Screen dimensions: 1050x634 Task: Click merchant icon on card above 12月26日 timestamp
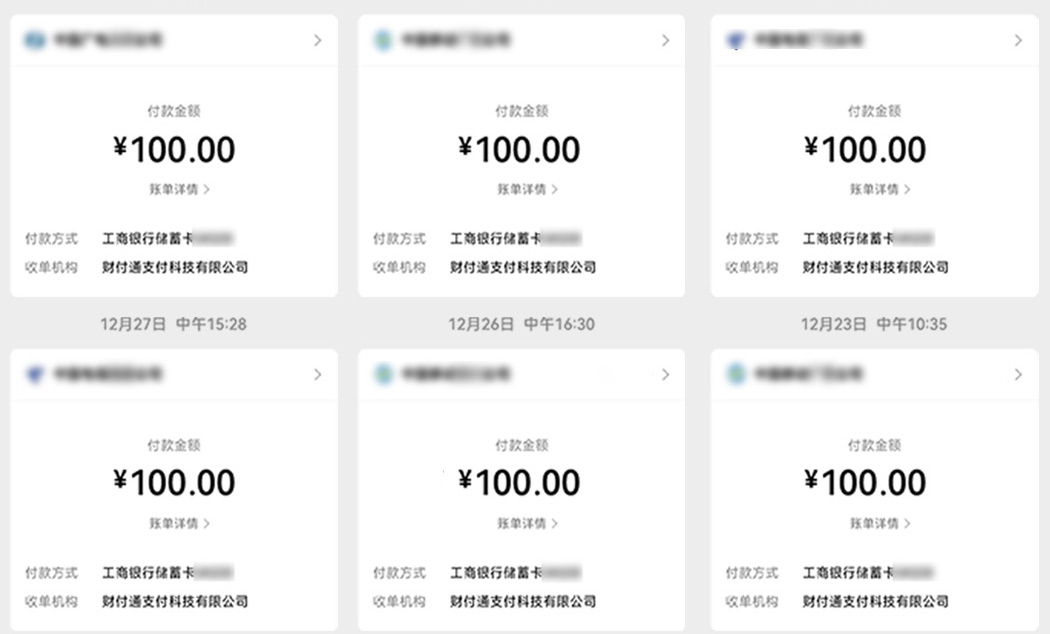(383, 41)
